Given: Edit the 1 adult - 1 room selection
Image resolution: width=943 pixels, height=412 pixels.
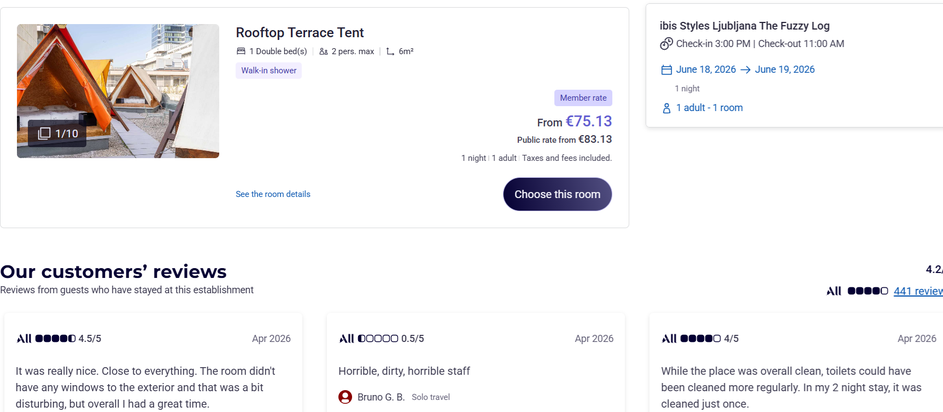Looking at the screenshot, I should (x=709, y=108).
